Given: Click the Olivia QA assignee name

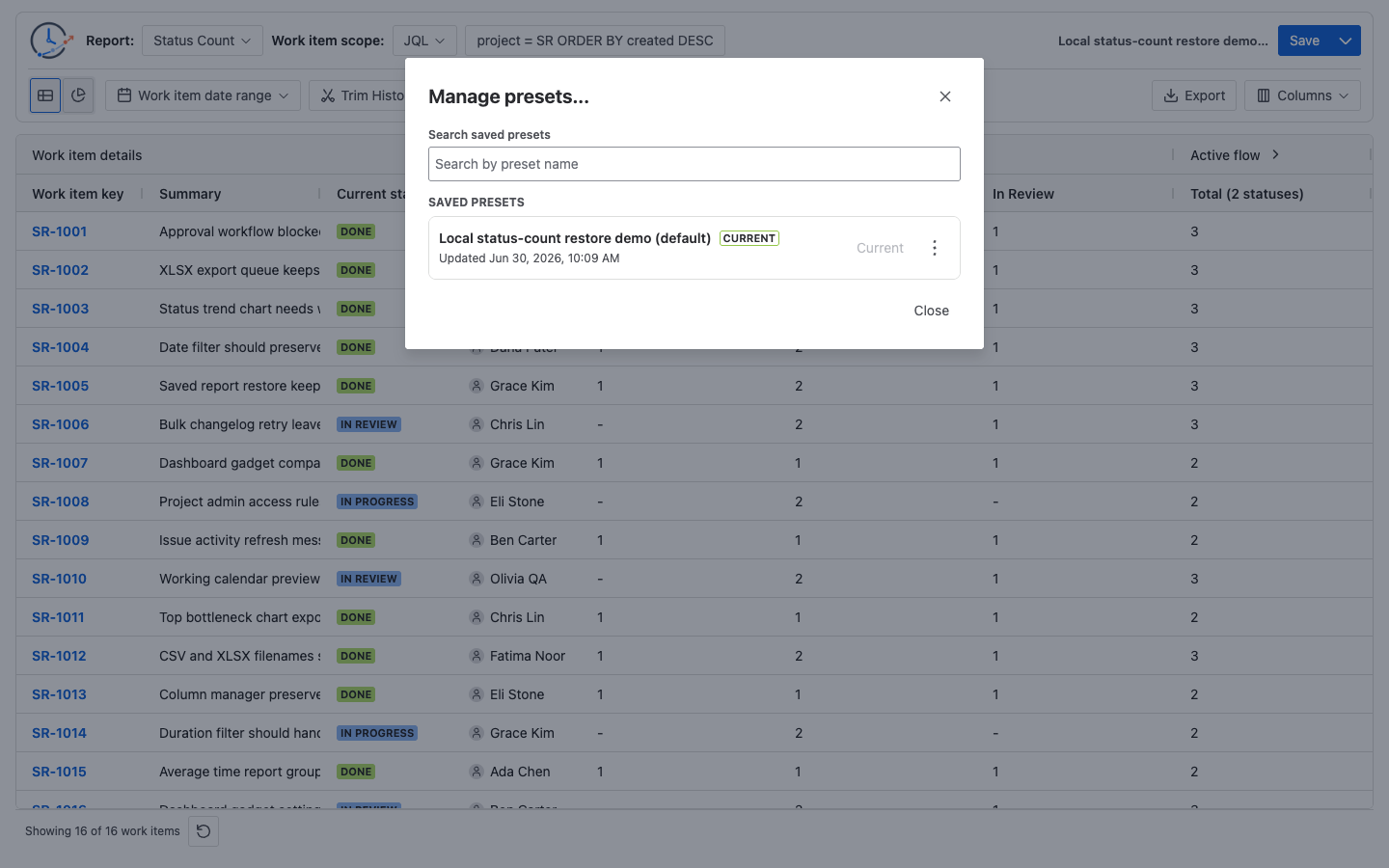Looking at the screenshot, I should click(518, 579).
